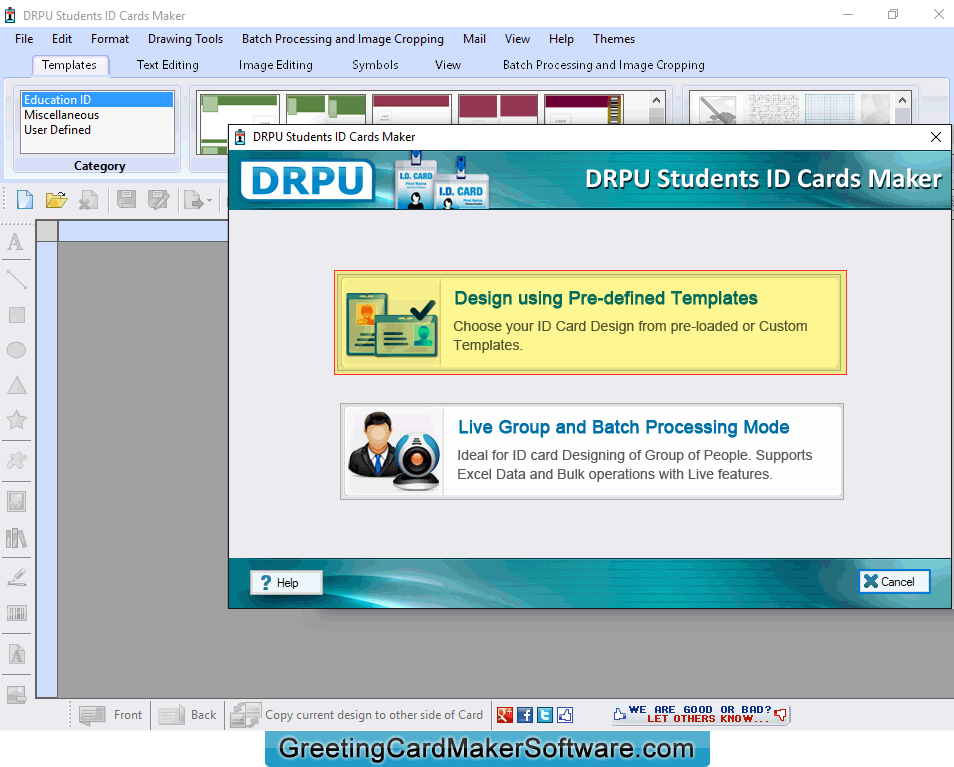This screenshot has height=767, width=954.
Task: Click the Close document icon
Action: click(89, 200)
